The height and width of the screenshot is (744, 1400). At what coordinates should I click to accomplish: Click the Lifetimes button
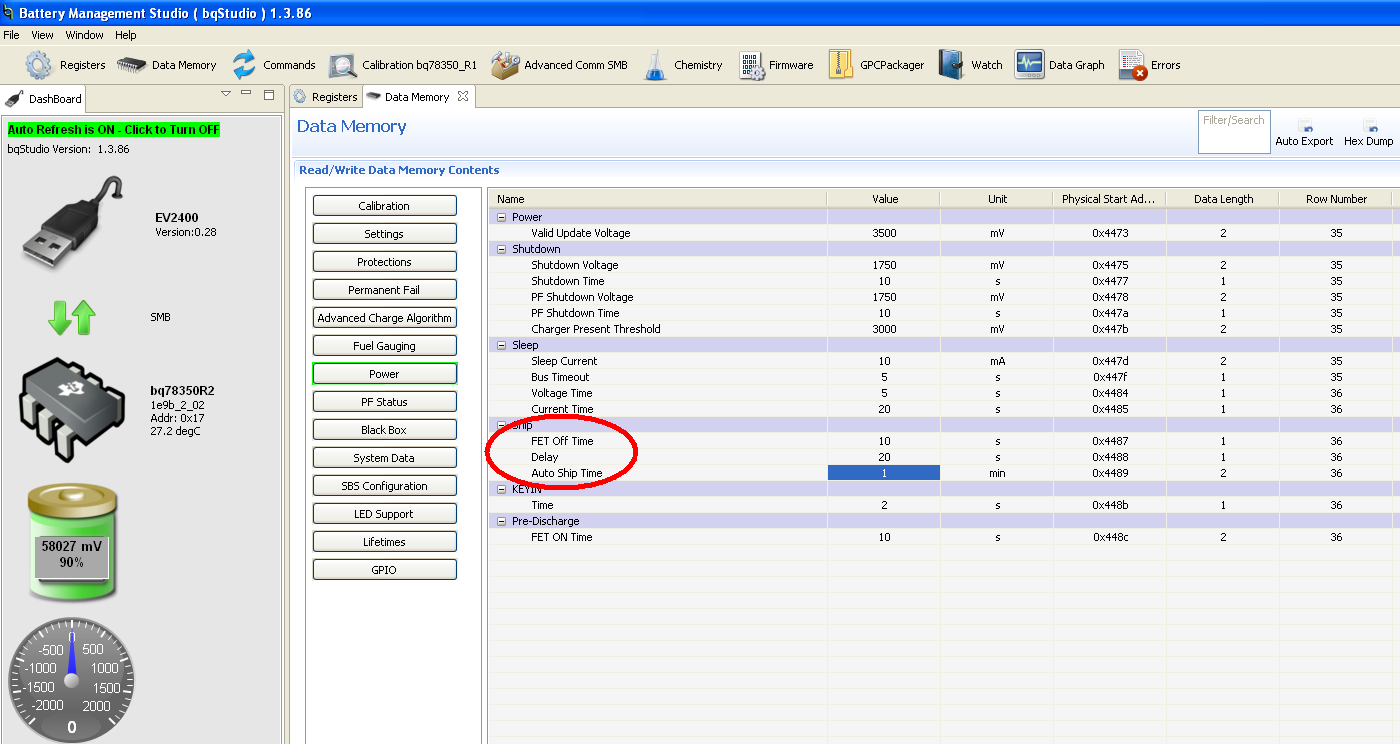tap(385, 542)
